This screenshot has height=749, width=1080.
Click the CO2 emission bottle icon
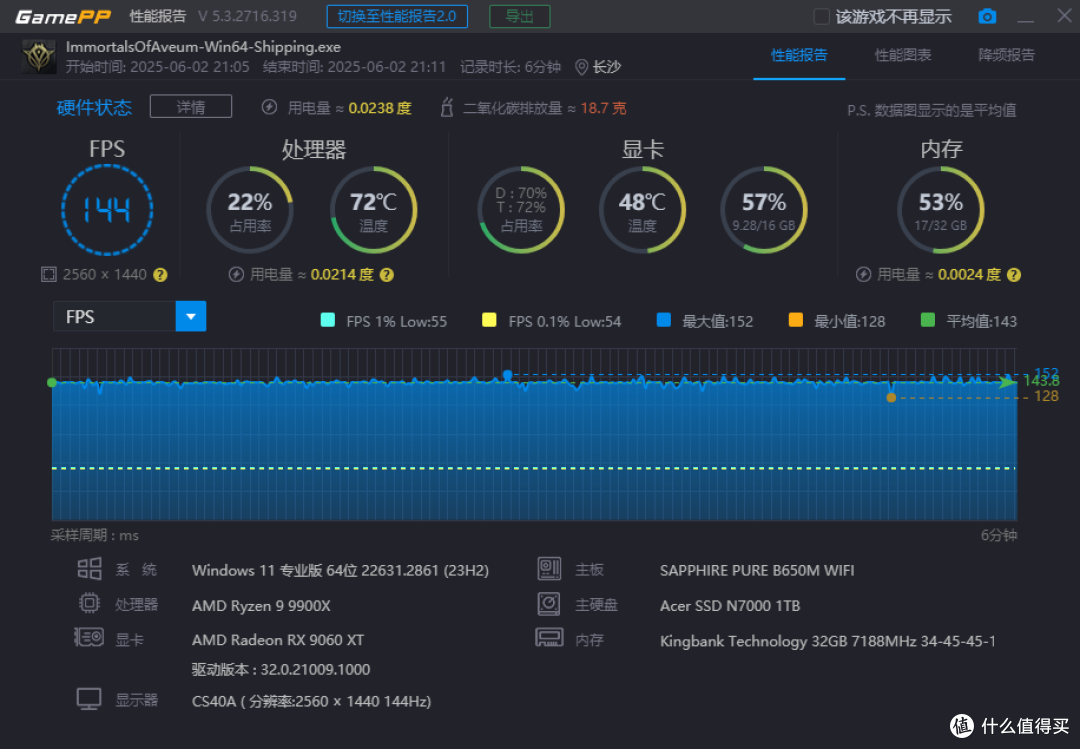coord(447,107)
